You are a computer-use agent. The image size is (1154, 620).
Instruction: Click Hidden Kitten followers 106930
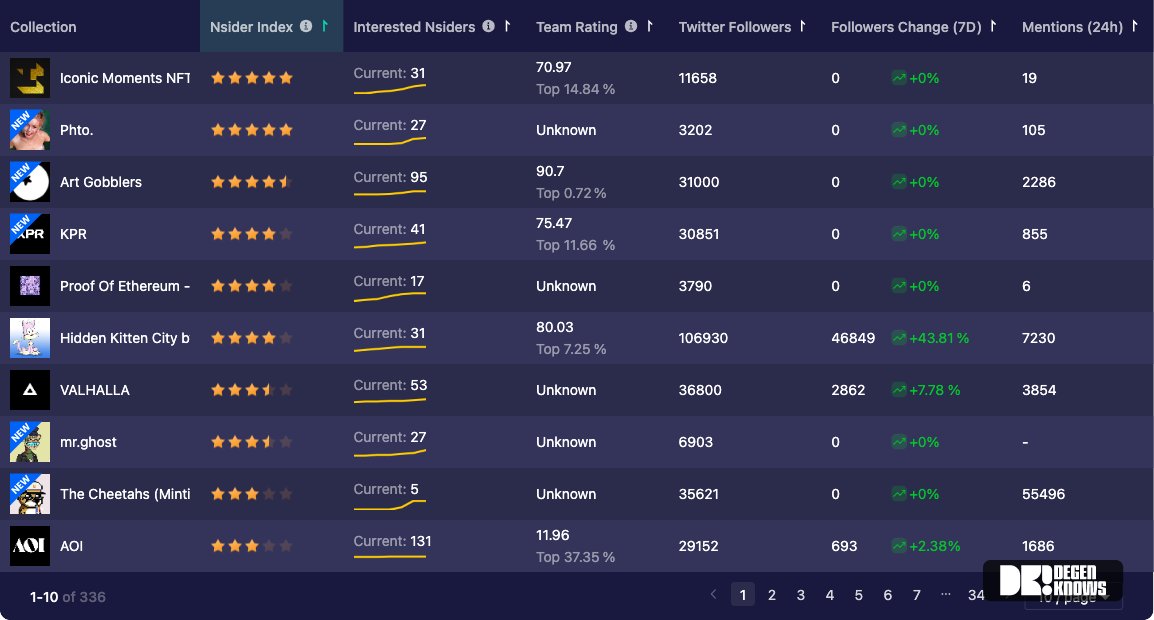703,338
